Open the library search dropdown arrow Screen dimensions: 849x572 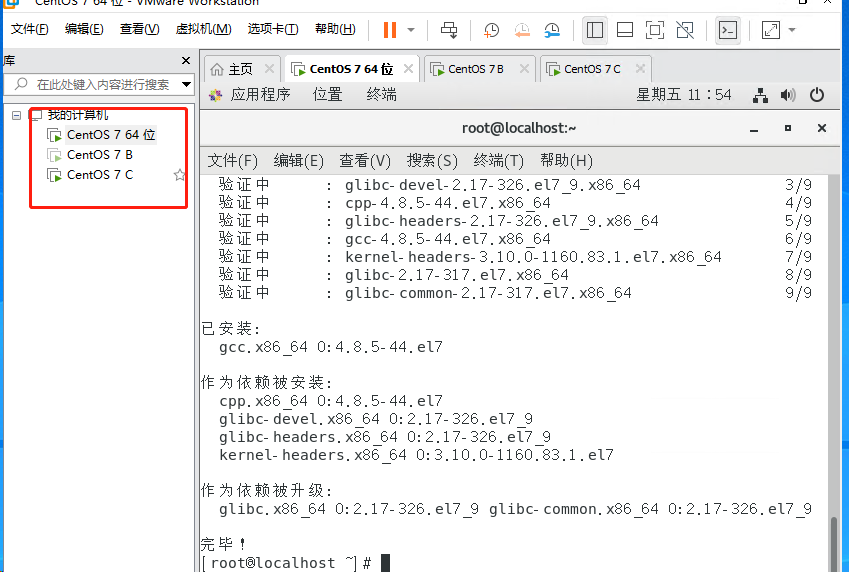186,84
